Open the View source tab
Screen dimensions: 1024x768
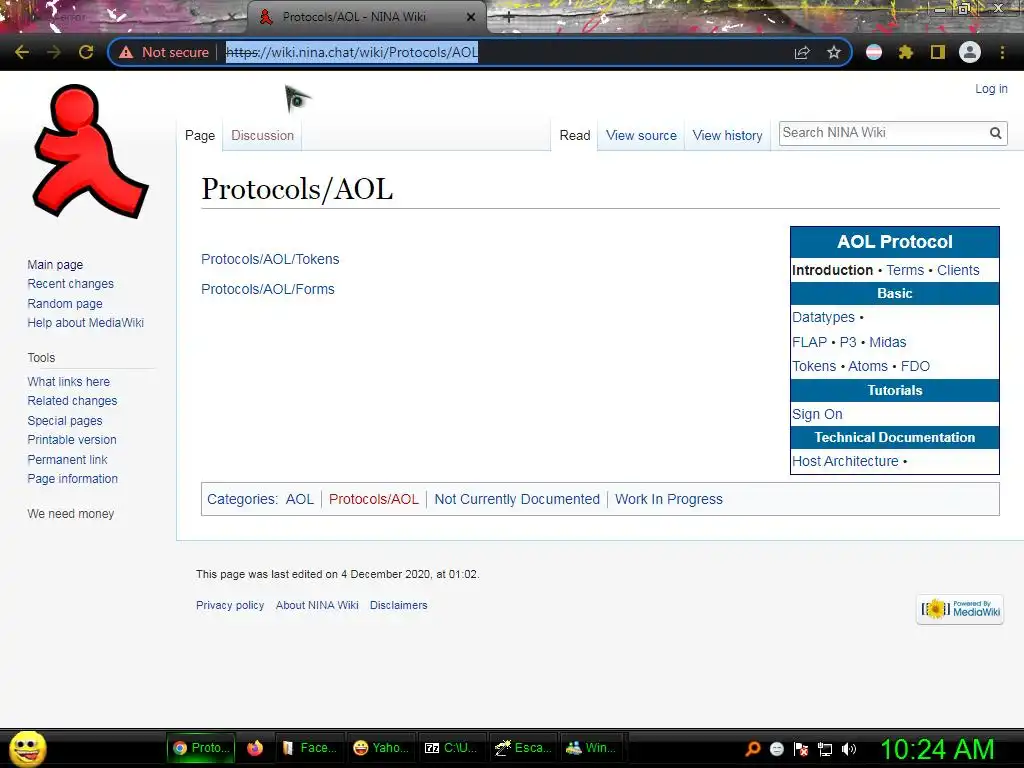tap(641, 136)
